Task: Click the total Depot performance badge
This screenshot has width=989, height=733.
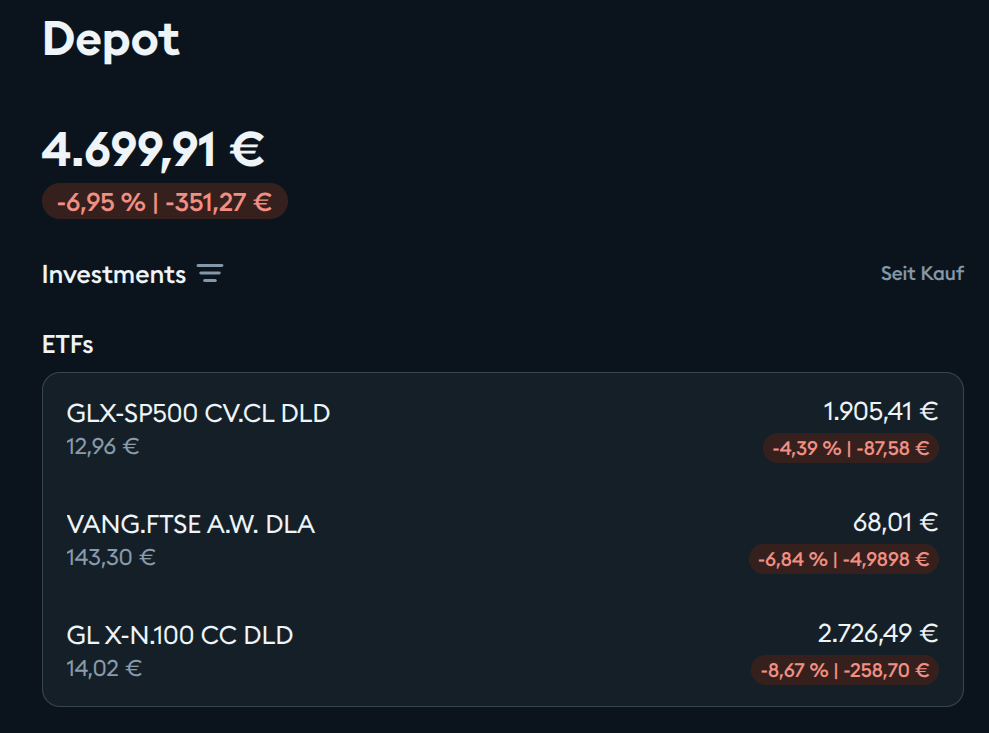Action: click(x=164, y=201)
